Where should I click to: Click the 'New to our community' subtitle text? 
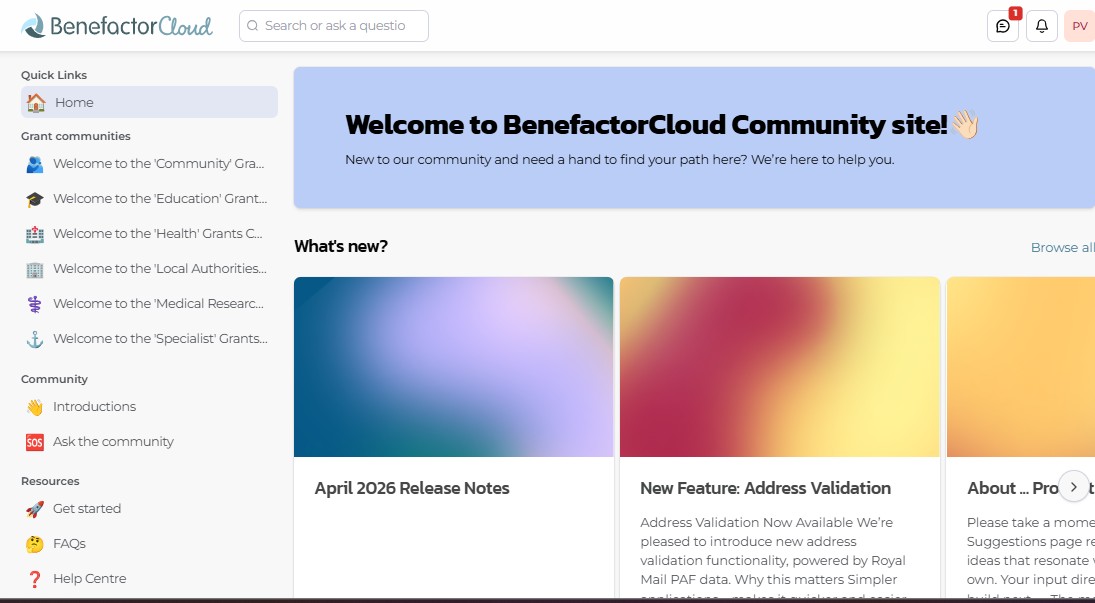pos(619,159)
